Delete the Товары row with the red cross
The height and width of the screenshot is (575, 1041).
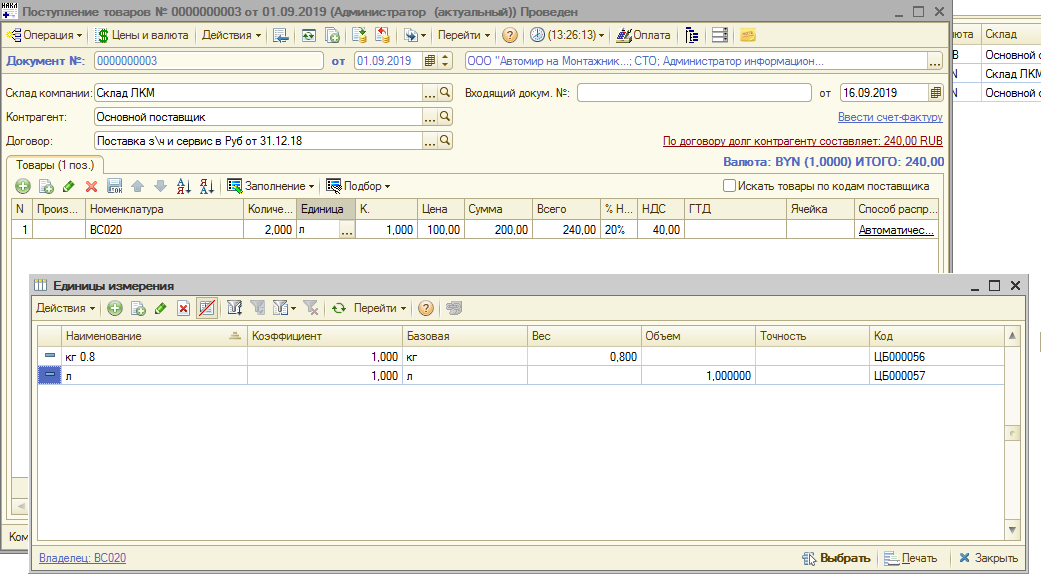point(92,187)
